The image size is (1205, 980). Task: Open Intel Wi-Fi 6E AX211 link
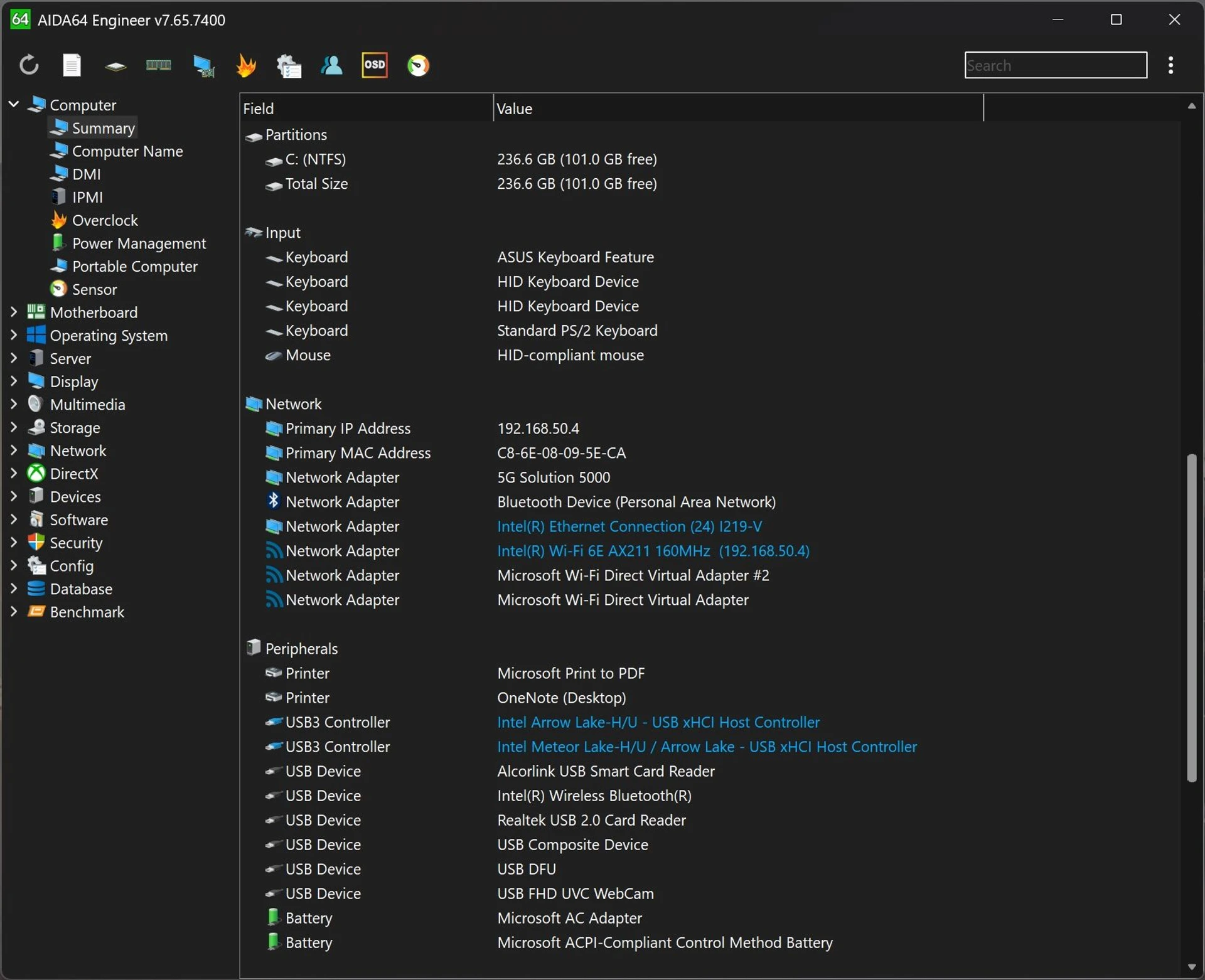point(653,551)
